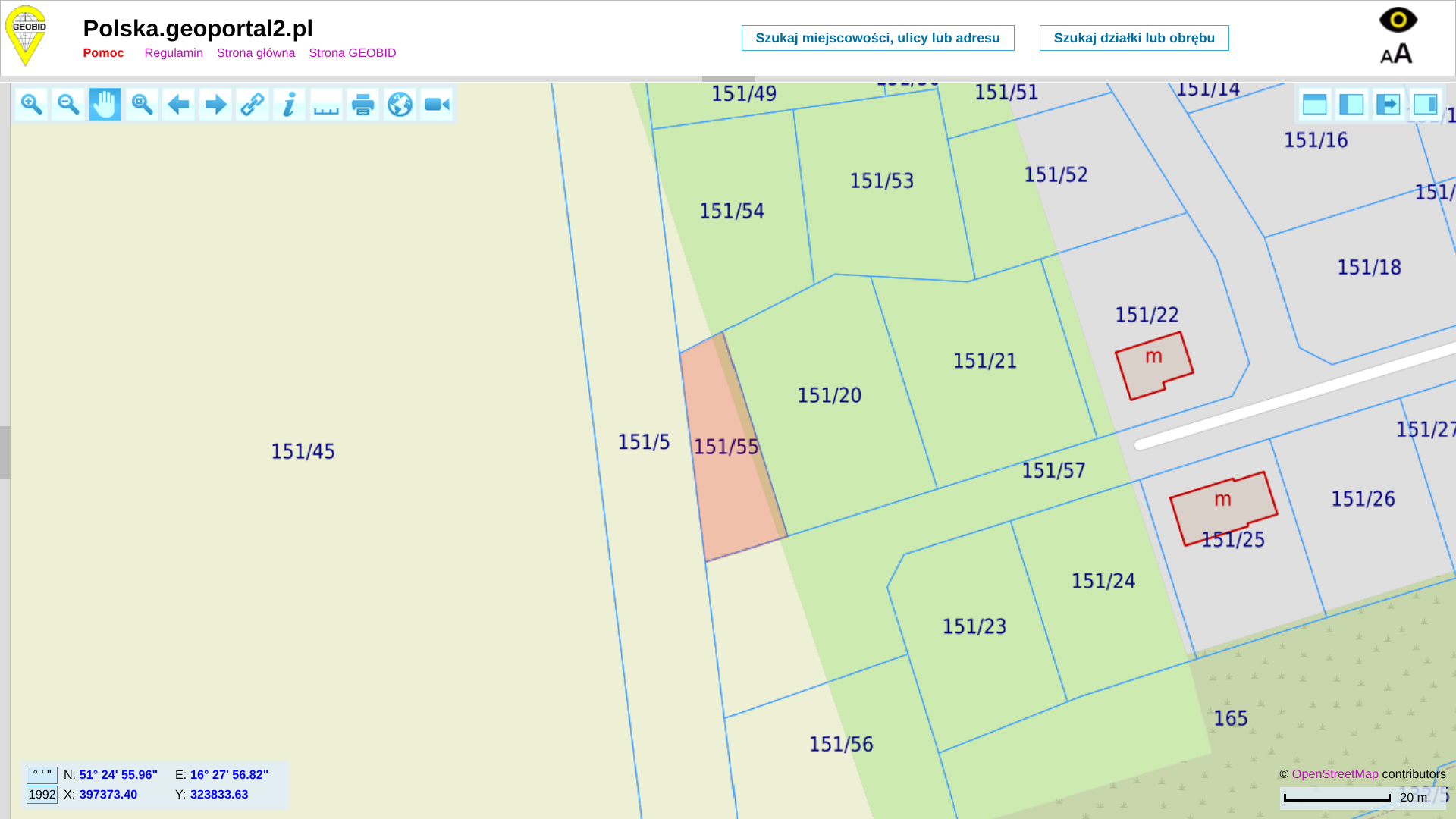Open the Pomoc help link
The width and height of the screenshot is (1456, 819).
tap(103, 53)
